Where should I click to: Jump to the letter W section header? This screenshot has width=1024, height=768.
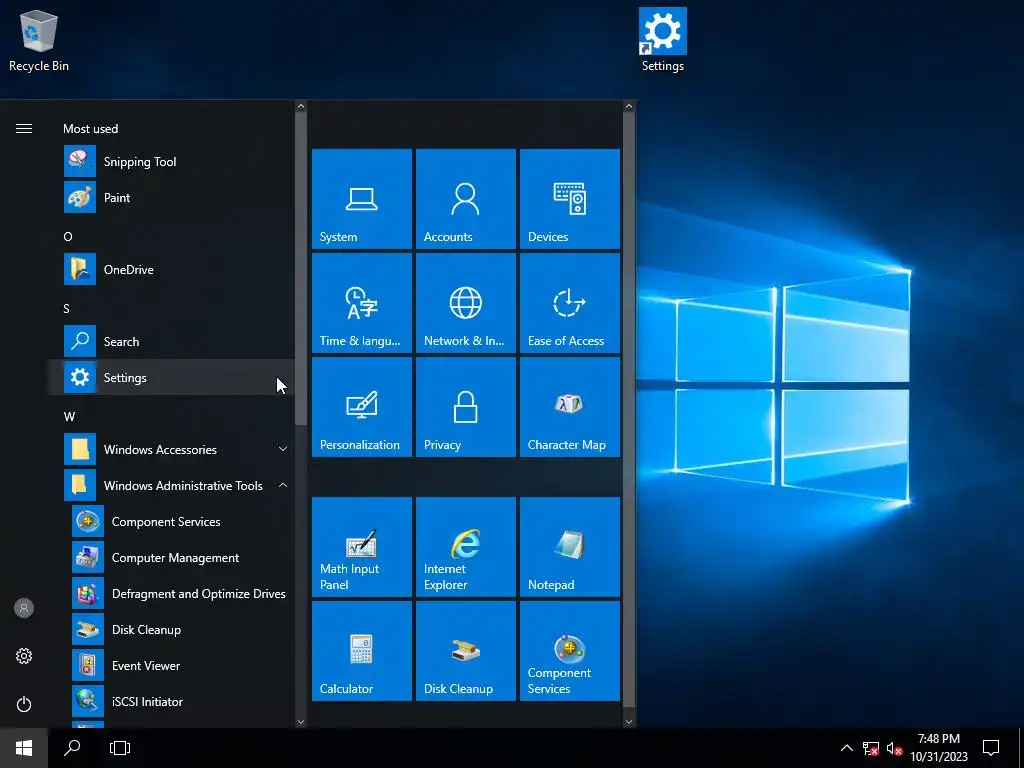tap(69, 417)
